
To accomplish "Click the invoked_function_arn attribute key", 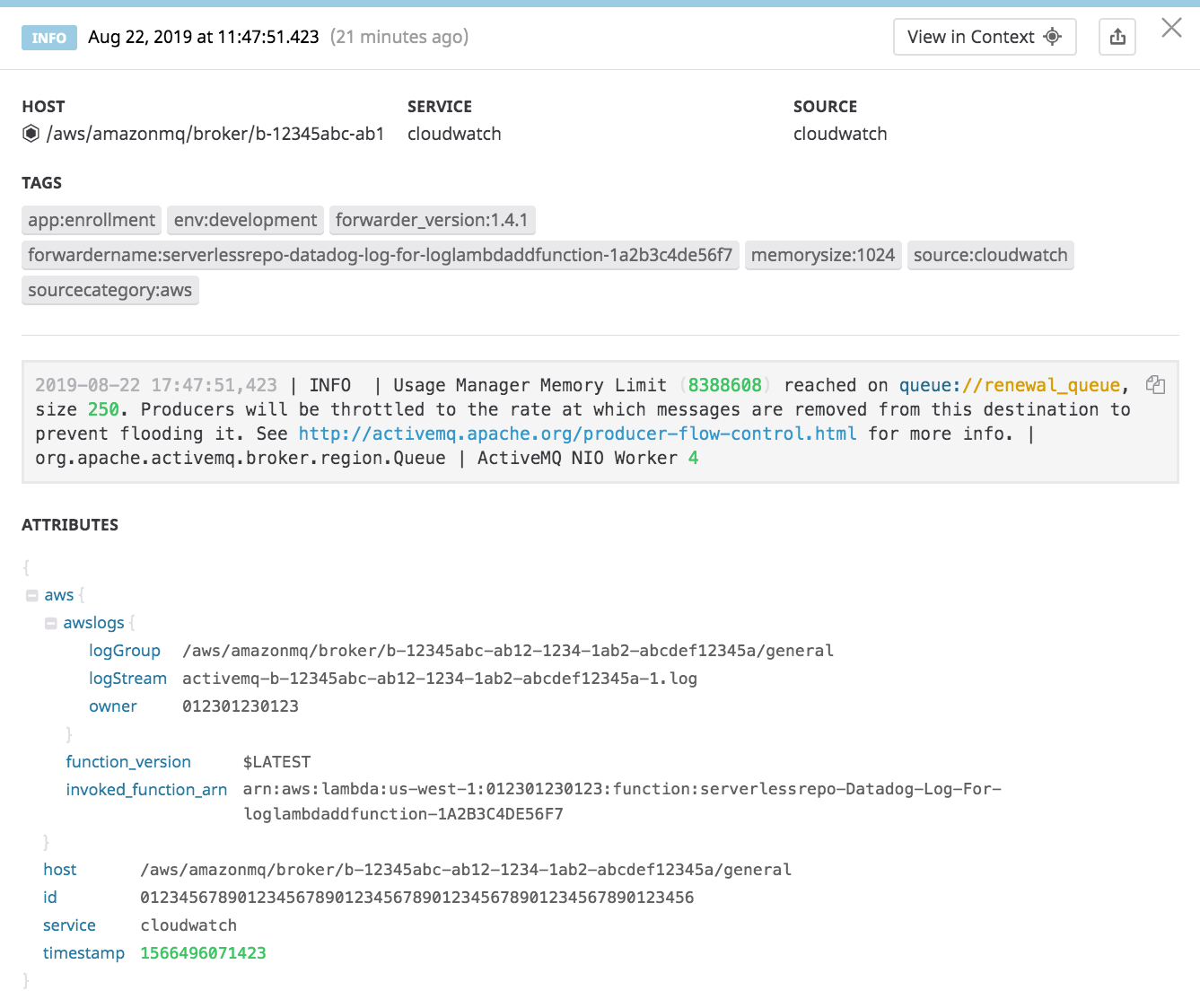I will (146, 789).
